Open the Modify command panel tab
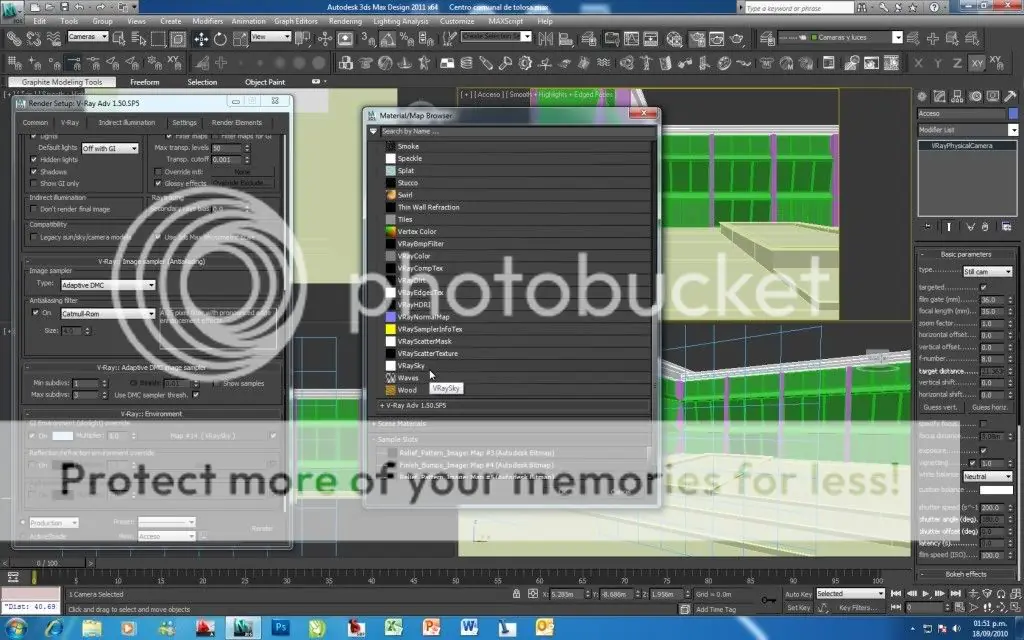This screenshot has height=640, width=1024. [939, 97]
